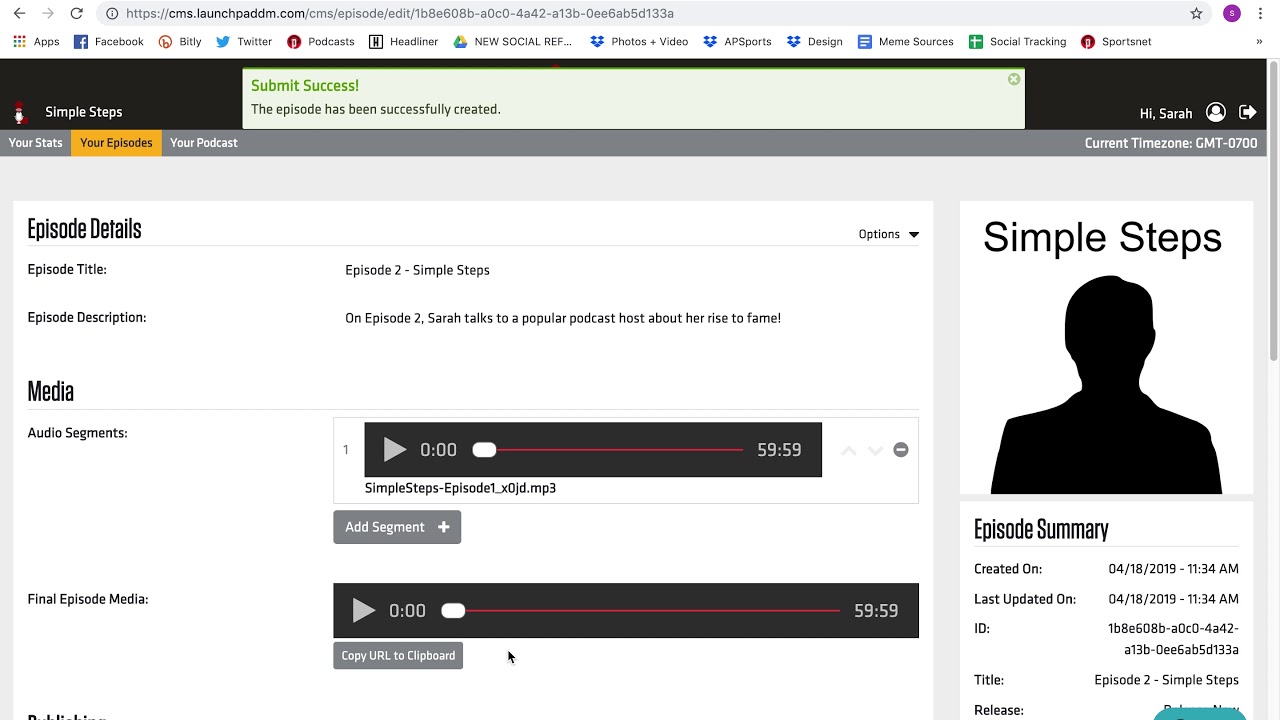View site info icon in address bar
This screenshot has height=720, width=1280.
[112, 13]
